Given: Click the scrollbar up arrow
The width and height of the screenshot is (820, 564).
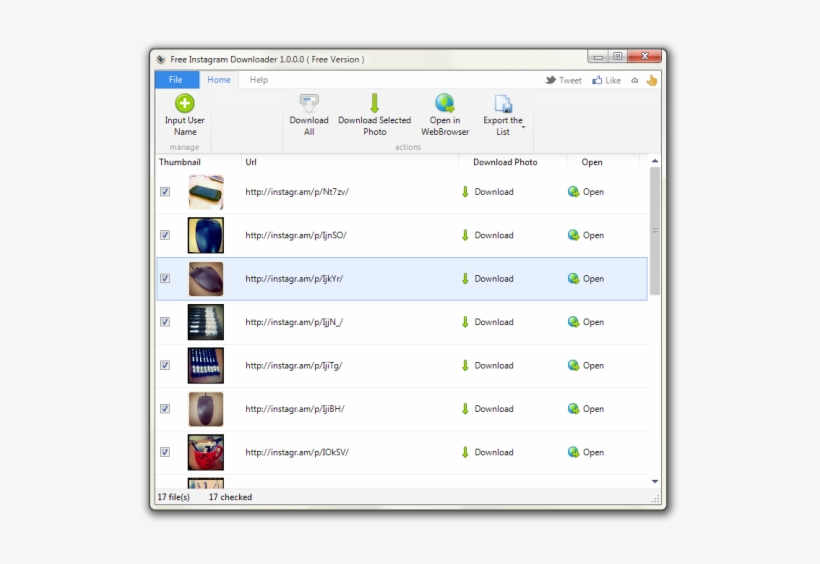Looking at the screenshot, I should coord(655,161).
